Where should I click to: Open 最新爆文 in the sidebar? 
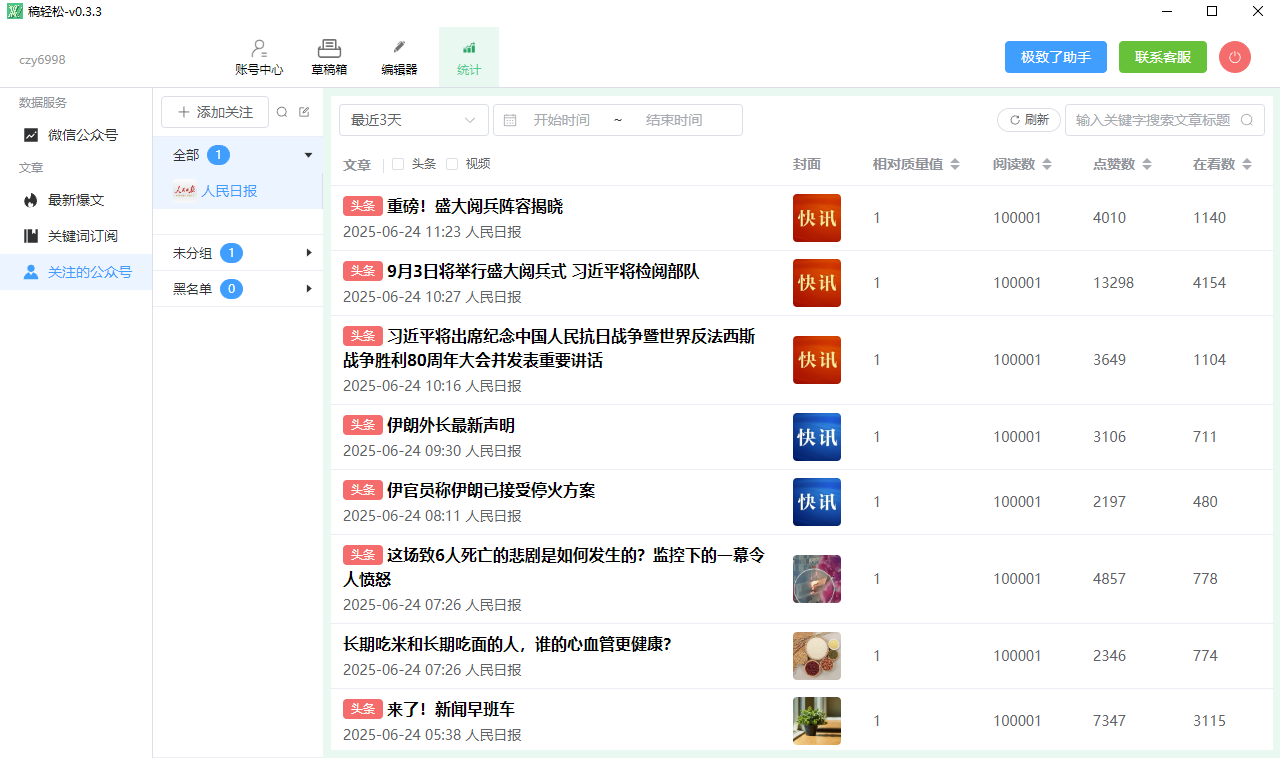pos(76,200)
